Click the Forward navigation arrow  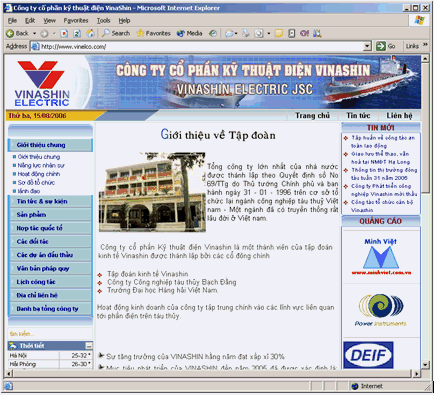44,33
